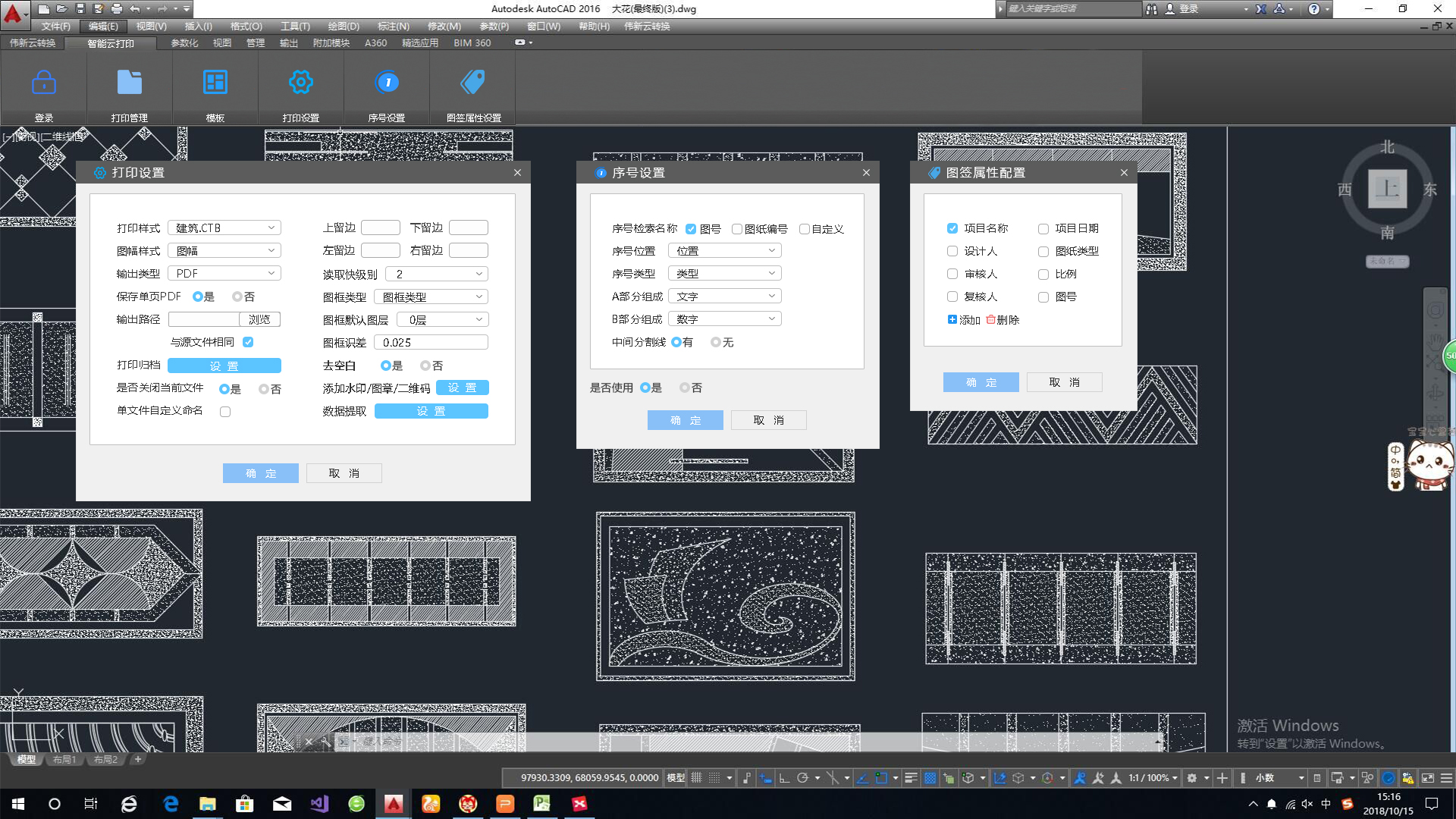Viewport: 1456px width, 819px height.
Task: Expand B部分组成 数字 dropdown
Action: 725,318
